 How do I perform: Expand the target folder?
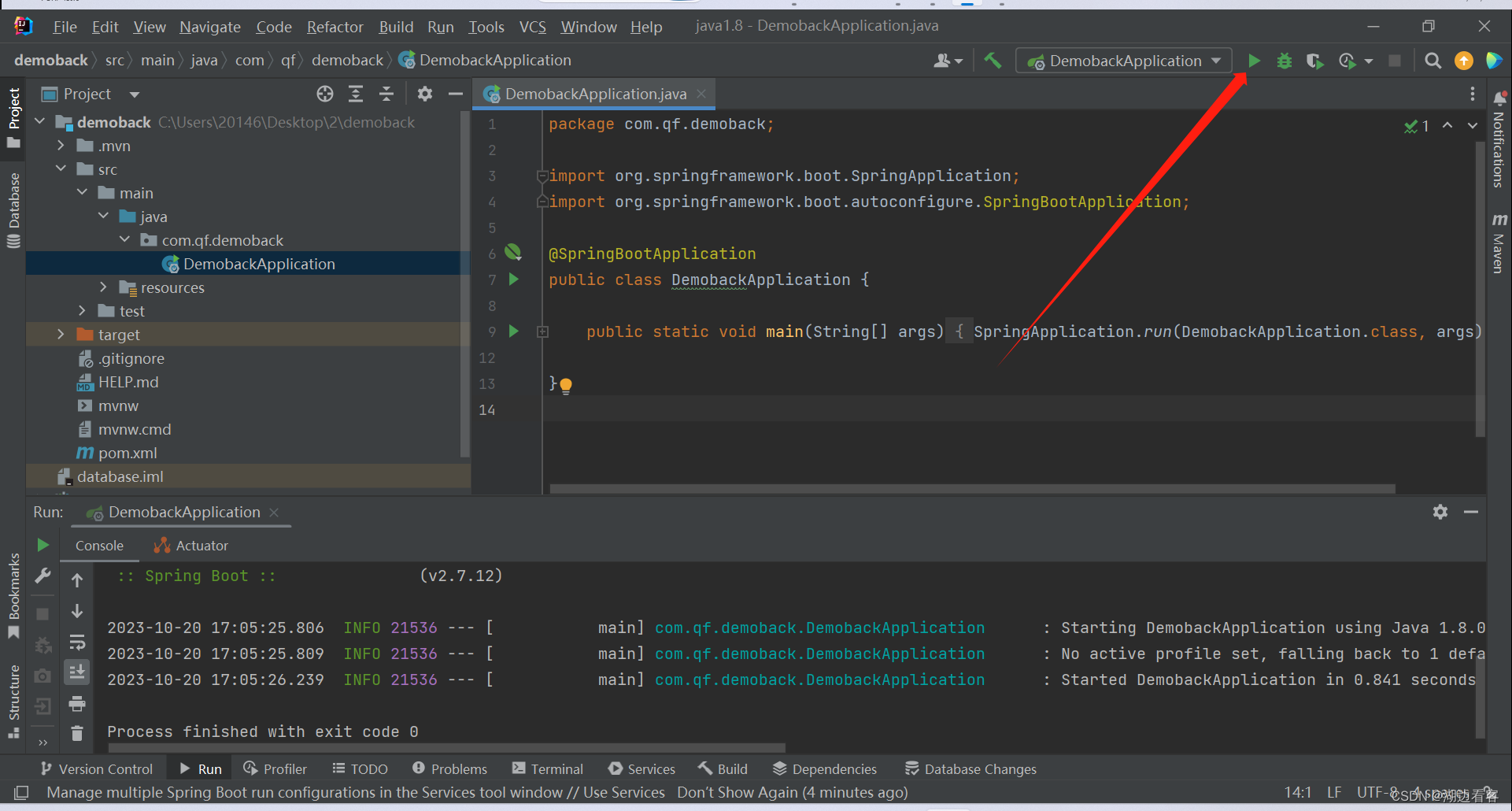click(61, 335)
